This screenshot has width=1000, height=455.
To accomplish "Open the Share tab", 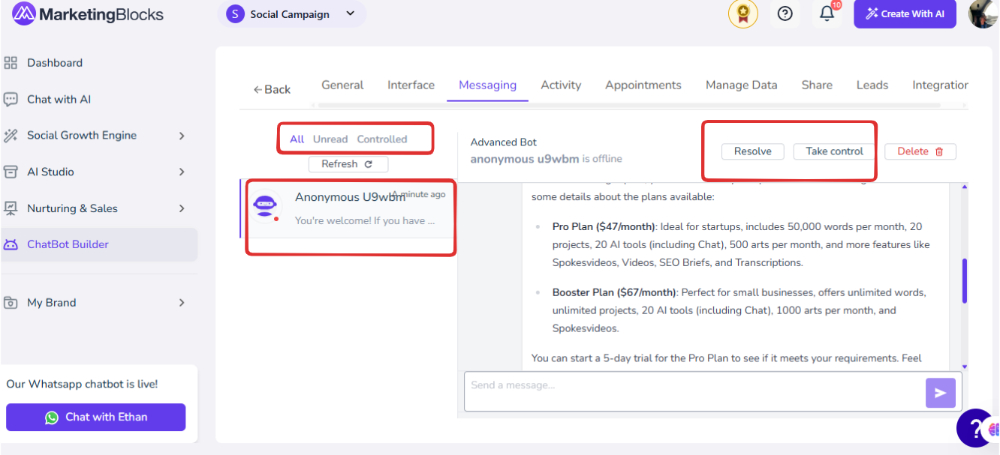I will coord(817,85).
